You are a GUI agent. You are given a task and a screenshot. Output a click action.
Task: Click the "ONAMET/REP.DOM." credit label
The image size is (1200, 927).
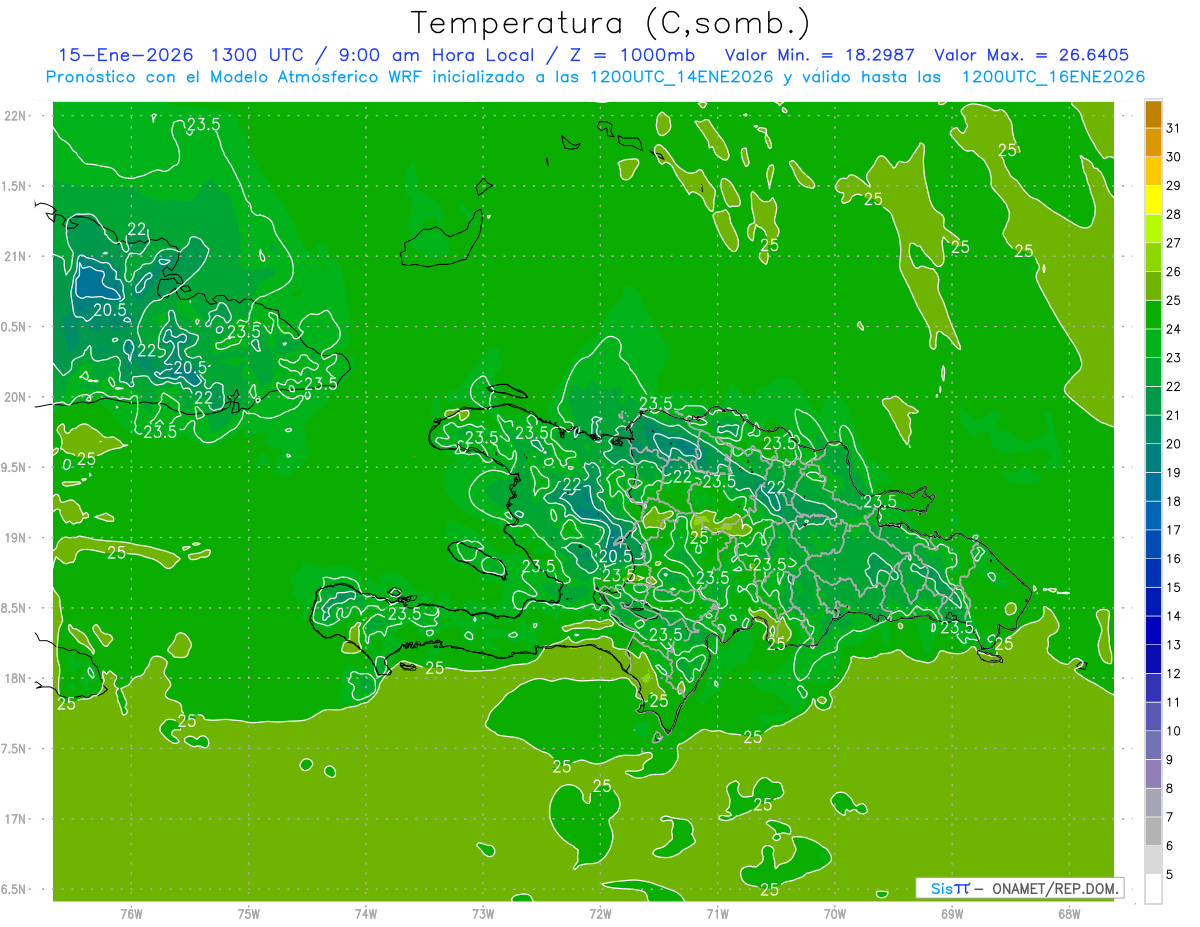[x=1053, y=888]
